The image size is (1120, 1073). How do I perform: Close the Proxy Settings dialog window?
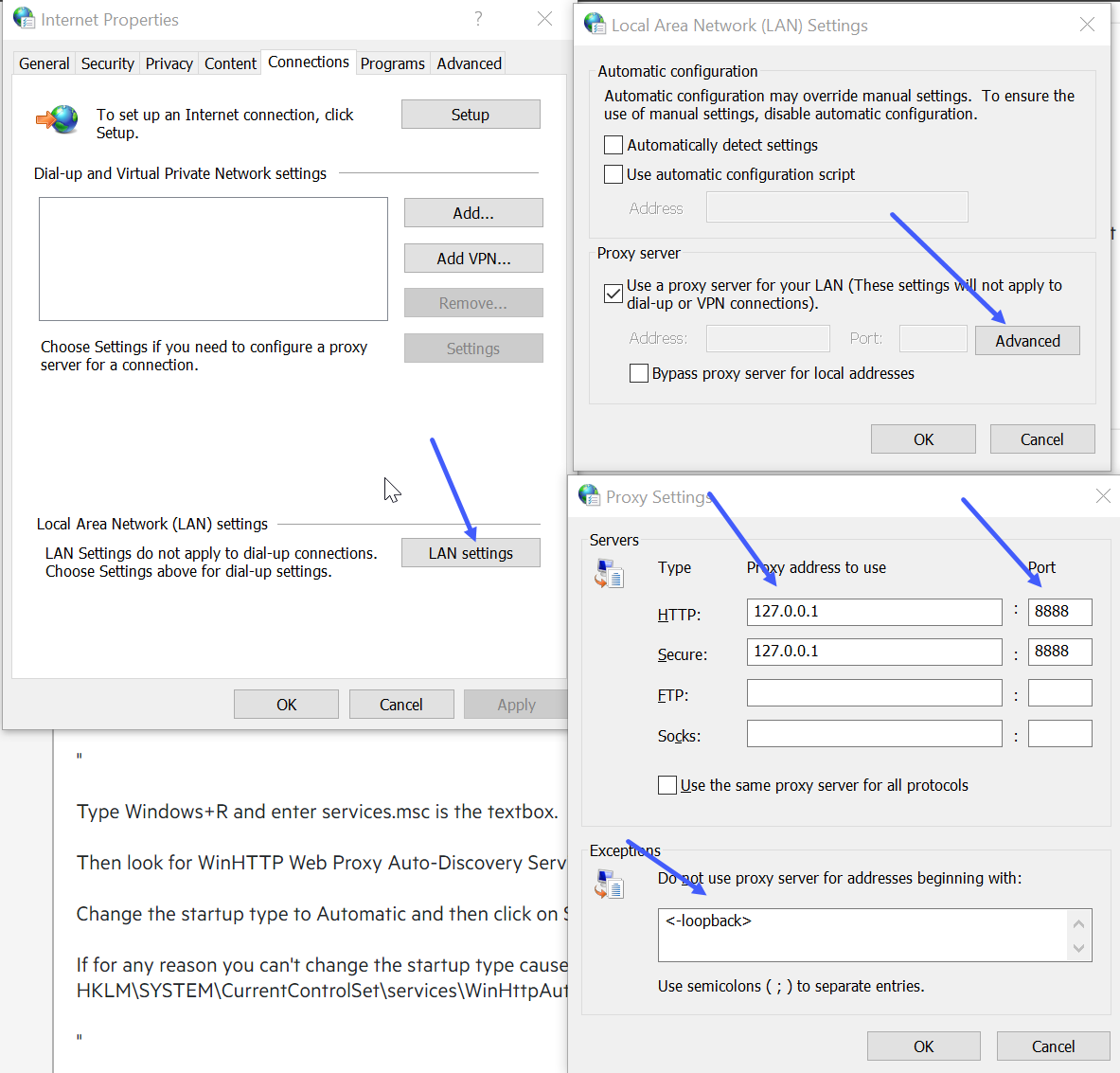(x=1102, y=496)
